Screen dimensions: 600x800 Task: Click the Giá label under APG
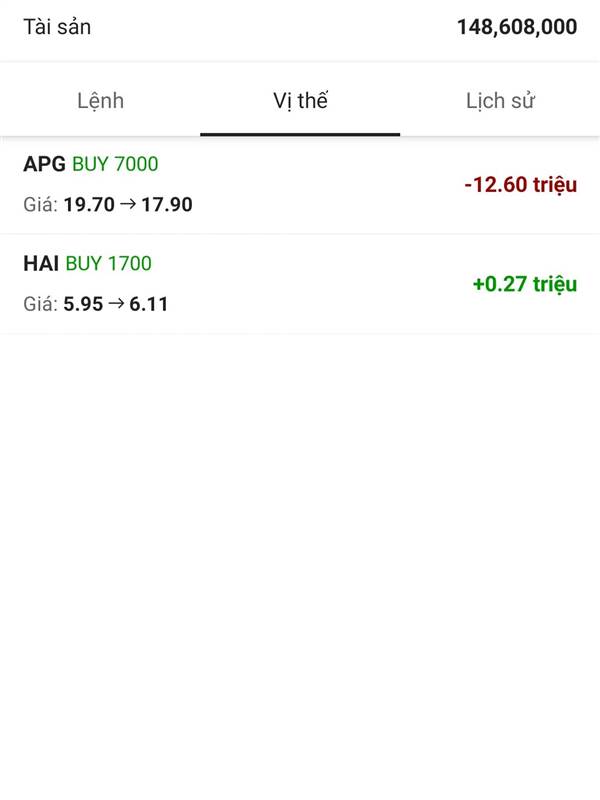click(40, 205)
